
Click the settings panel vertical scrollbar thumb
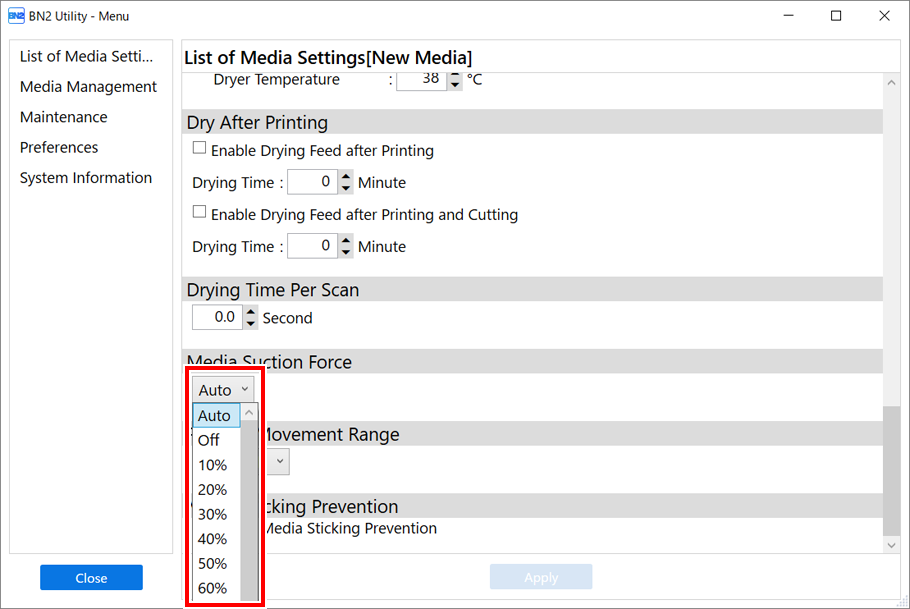pos(892,468)
